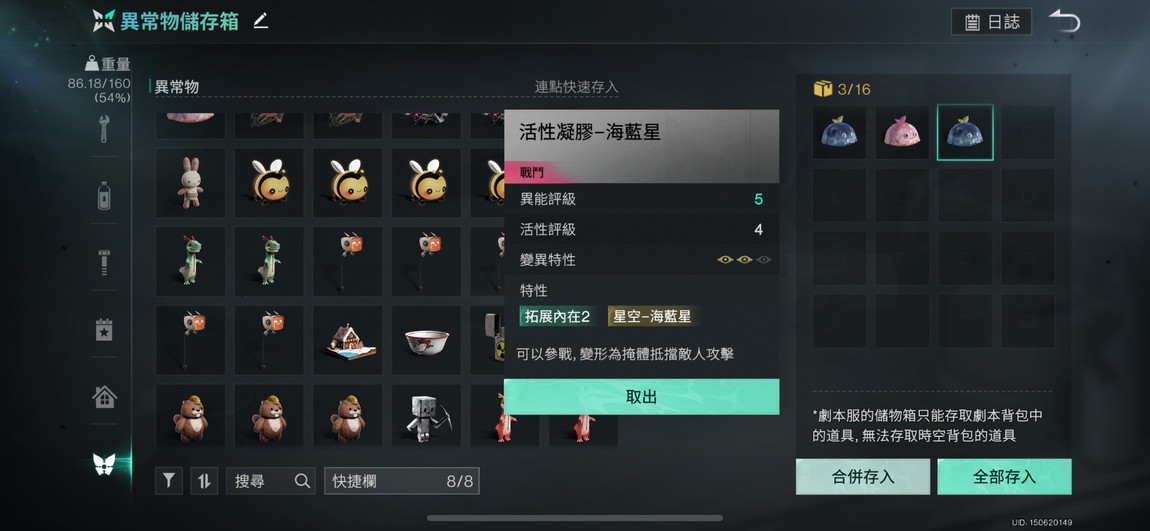Image resolution: width=1150 pixels, height=531 pixels.
Task: Select the gingerbread house item
Action: point(348,340)
